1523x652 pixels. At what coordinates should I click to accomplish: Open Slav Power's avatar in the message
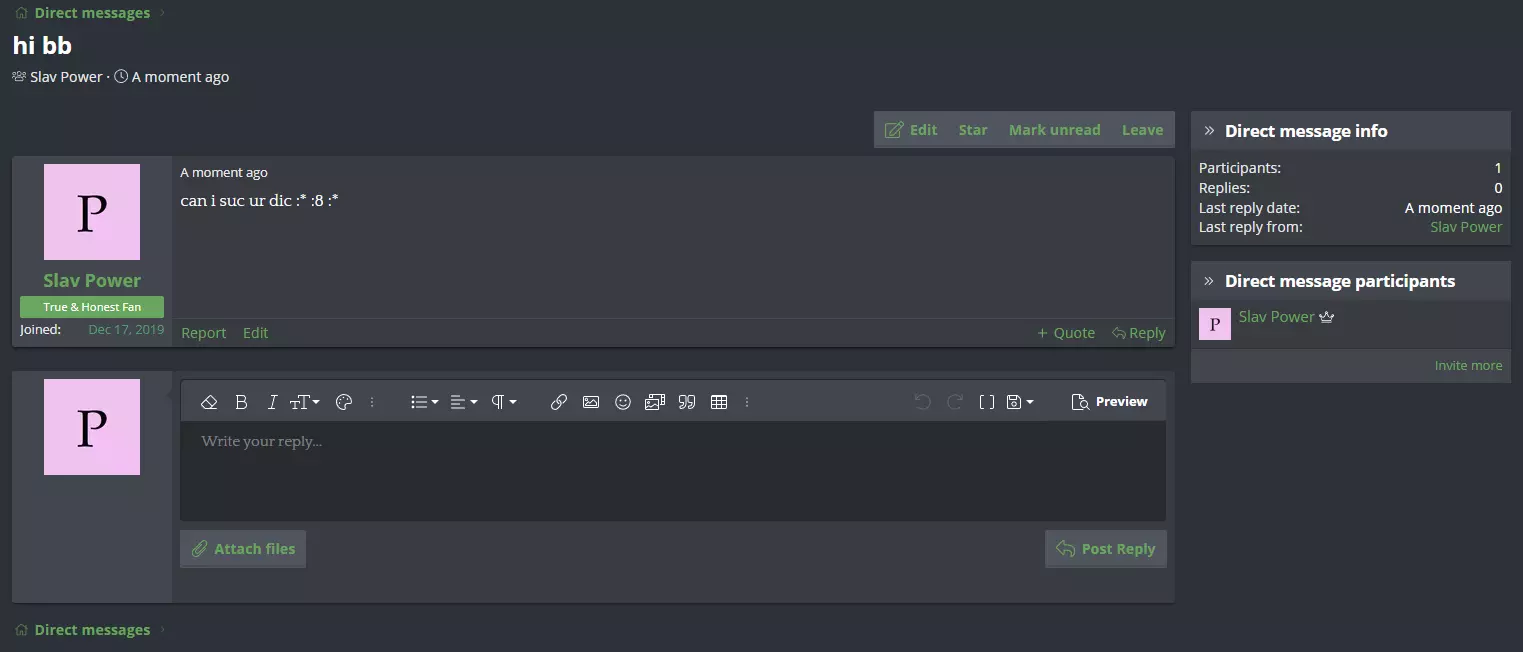(x=92, y=212)
